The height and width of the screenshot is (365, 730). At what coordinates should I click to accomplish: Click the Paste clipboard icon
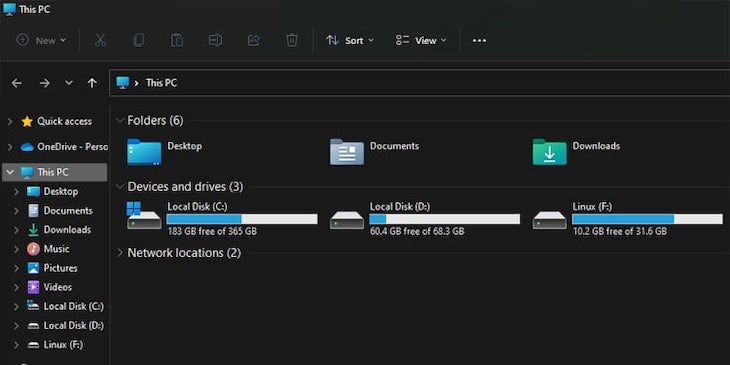point(176,41)
